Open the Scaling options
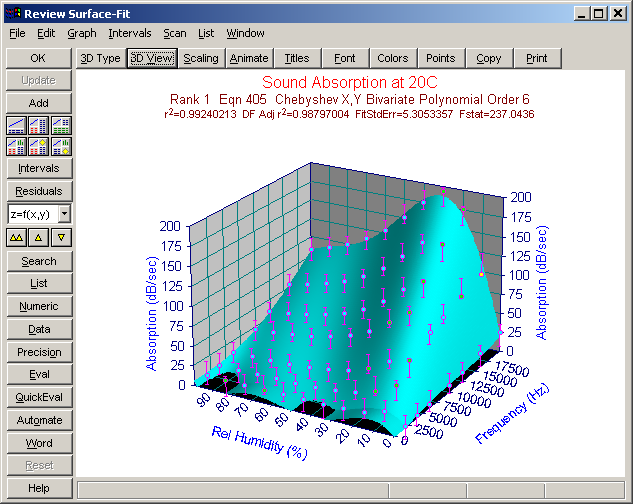Viewport: 633px width, 504px height. coord(201,58)
